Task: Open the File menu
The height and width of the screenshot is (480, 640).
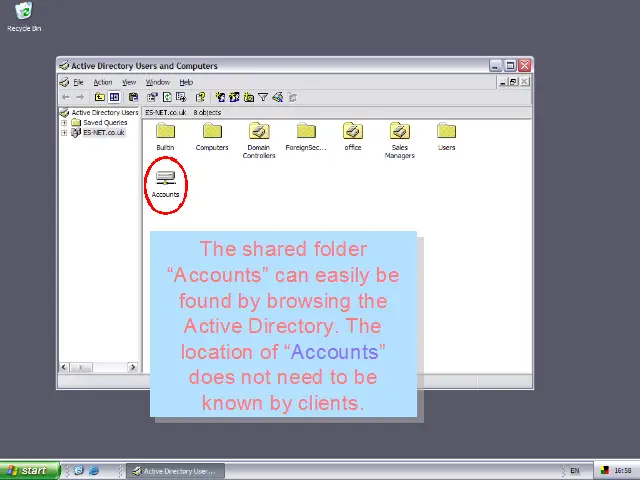Action: (78, 82)
